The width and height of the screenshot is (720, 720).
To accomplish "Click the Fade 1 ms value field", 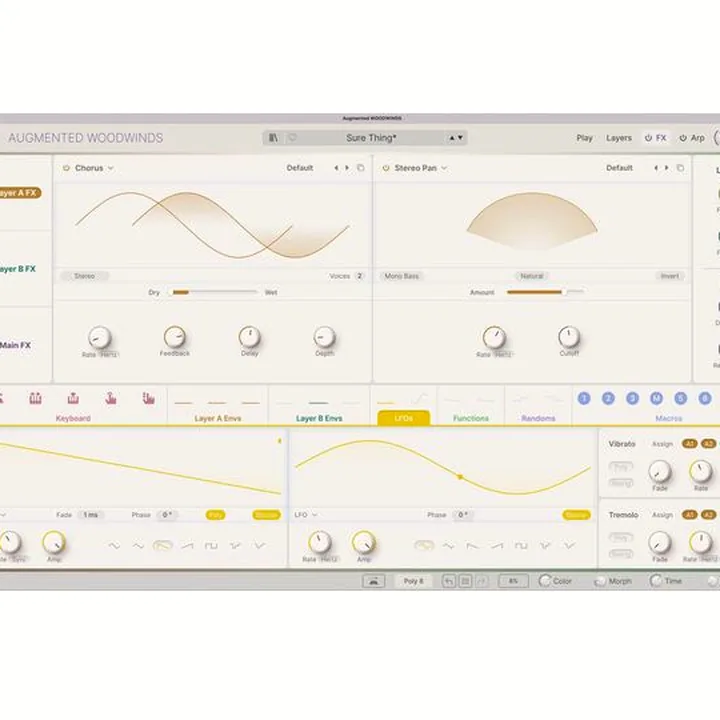I will [90, 515].
